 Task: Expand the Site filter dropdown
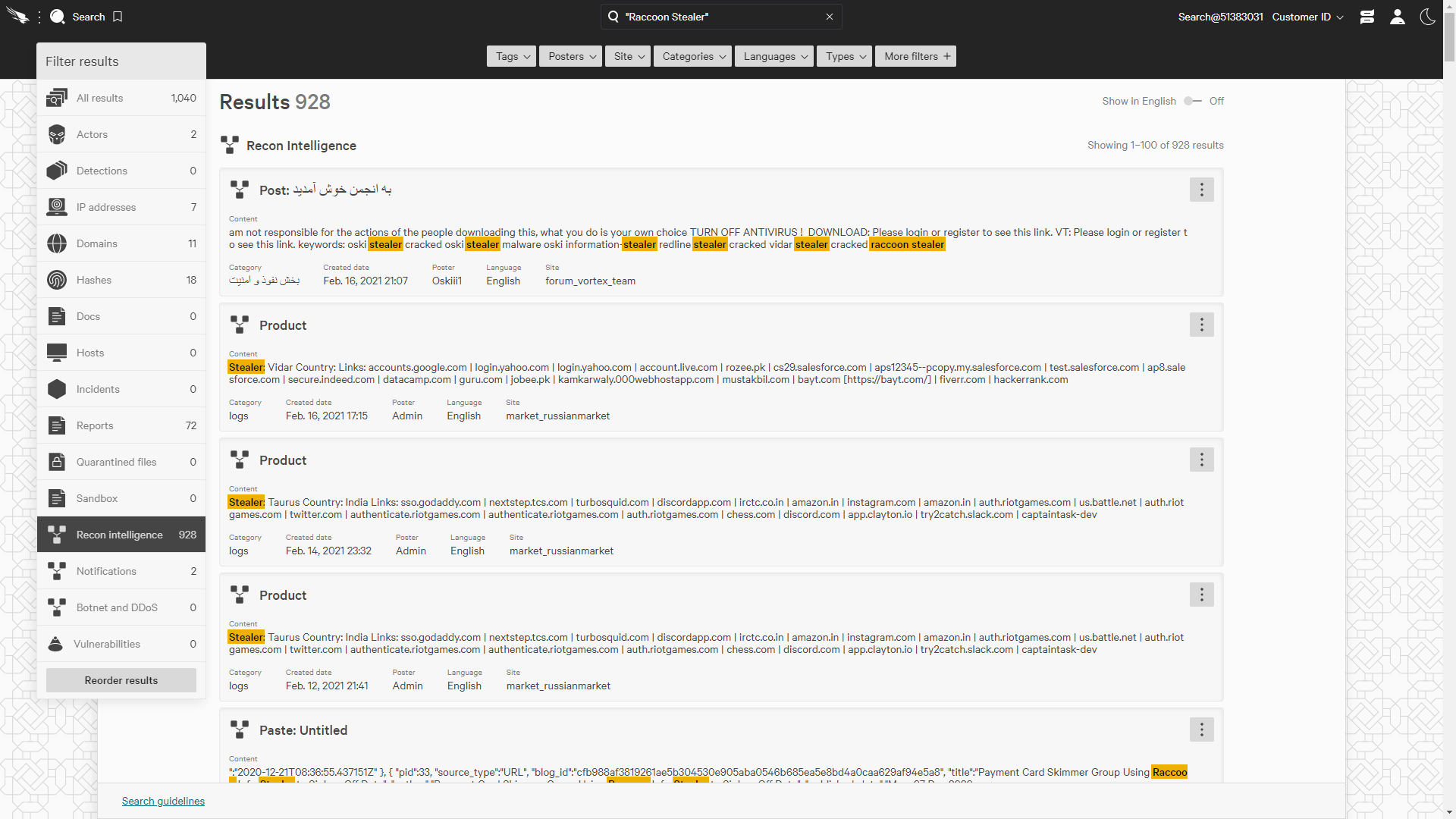628,56
